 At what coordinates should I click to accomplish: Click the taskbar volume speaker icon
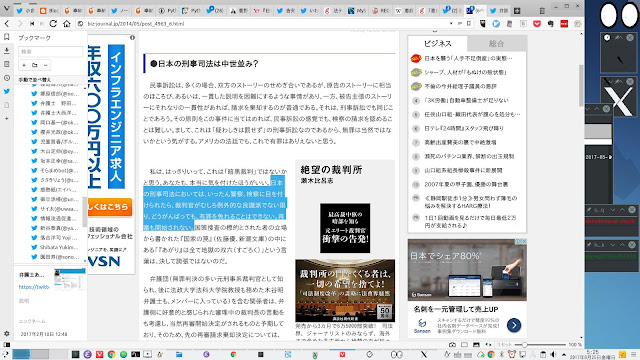(x=553, y=354)
